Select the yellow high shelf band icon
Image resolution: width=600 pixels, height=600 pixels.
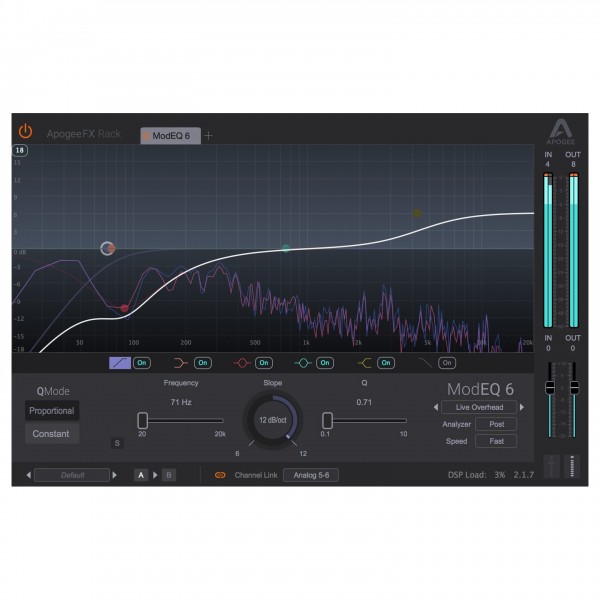pyautogui.click(x=364, y=363)
